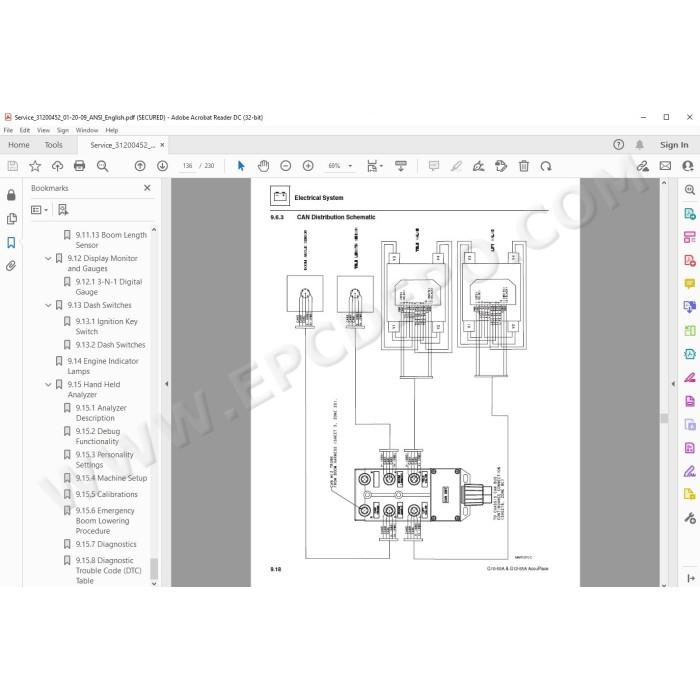700x700 pixels.
Task: Share the file by email icon
Action: click(x=665, y=166)
